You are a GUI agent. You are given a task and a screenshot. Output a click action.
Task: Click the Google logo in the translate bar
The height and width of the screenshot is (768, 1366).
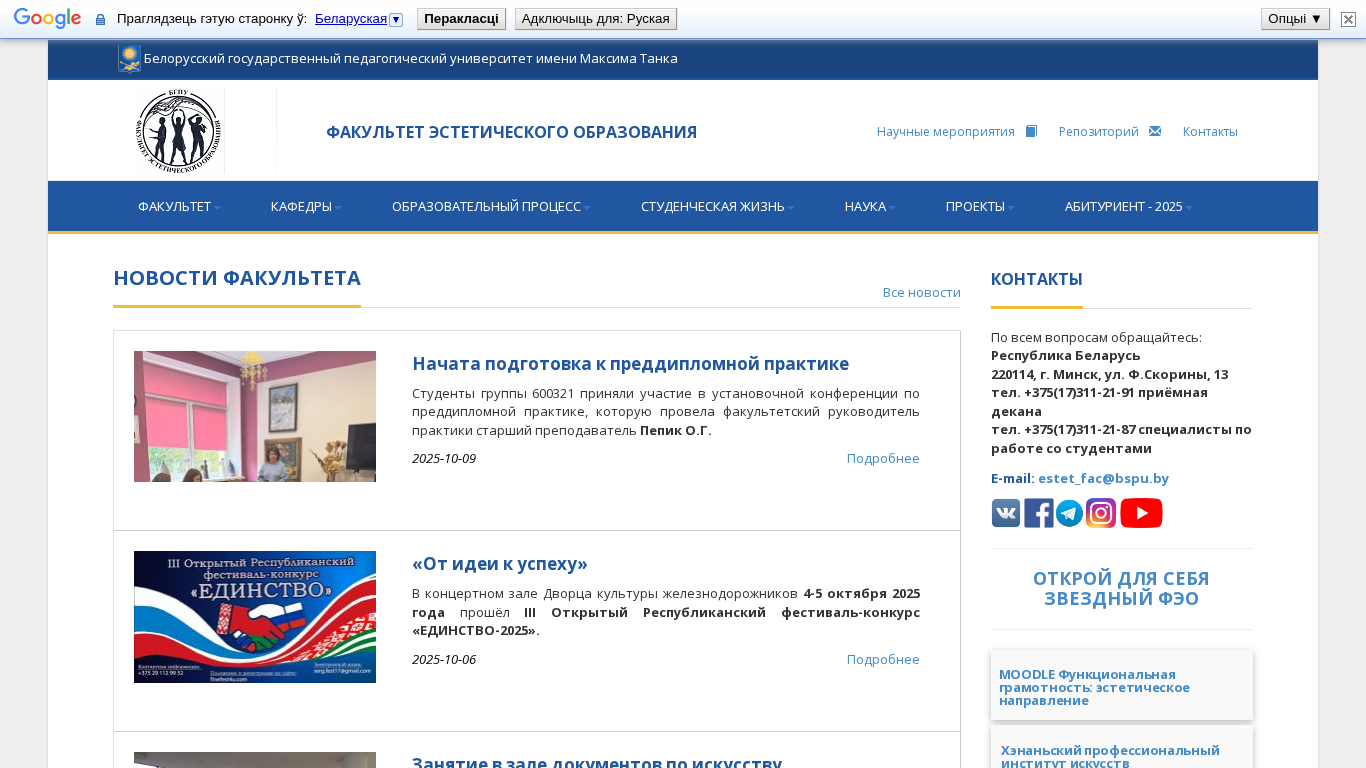[47, 19]
